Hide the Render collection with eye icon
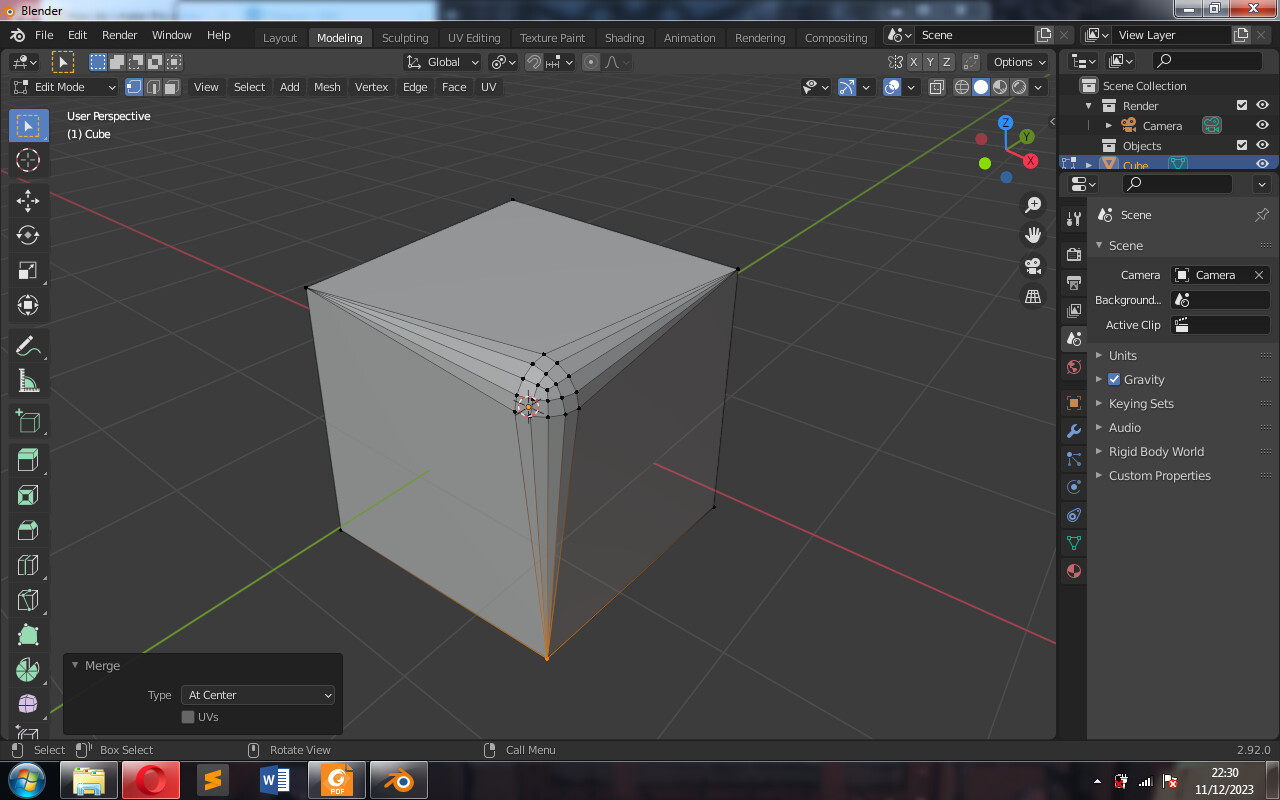 point(1263,105)
